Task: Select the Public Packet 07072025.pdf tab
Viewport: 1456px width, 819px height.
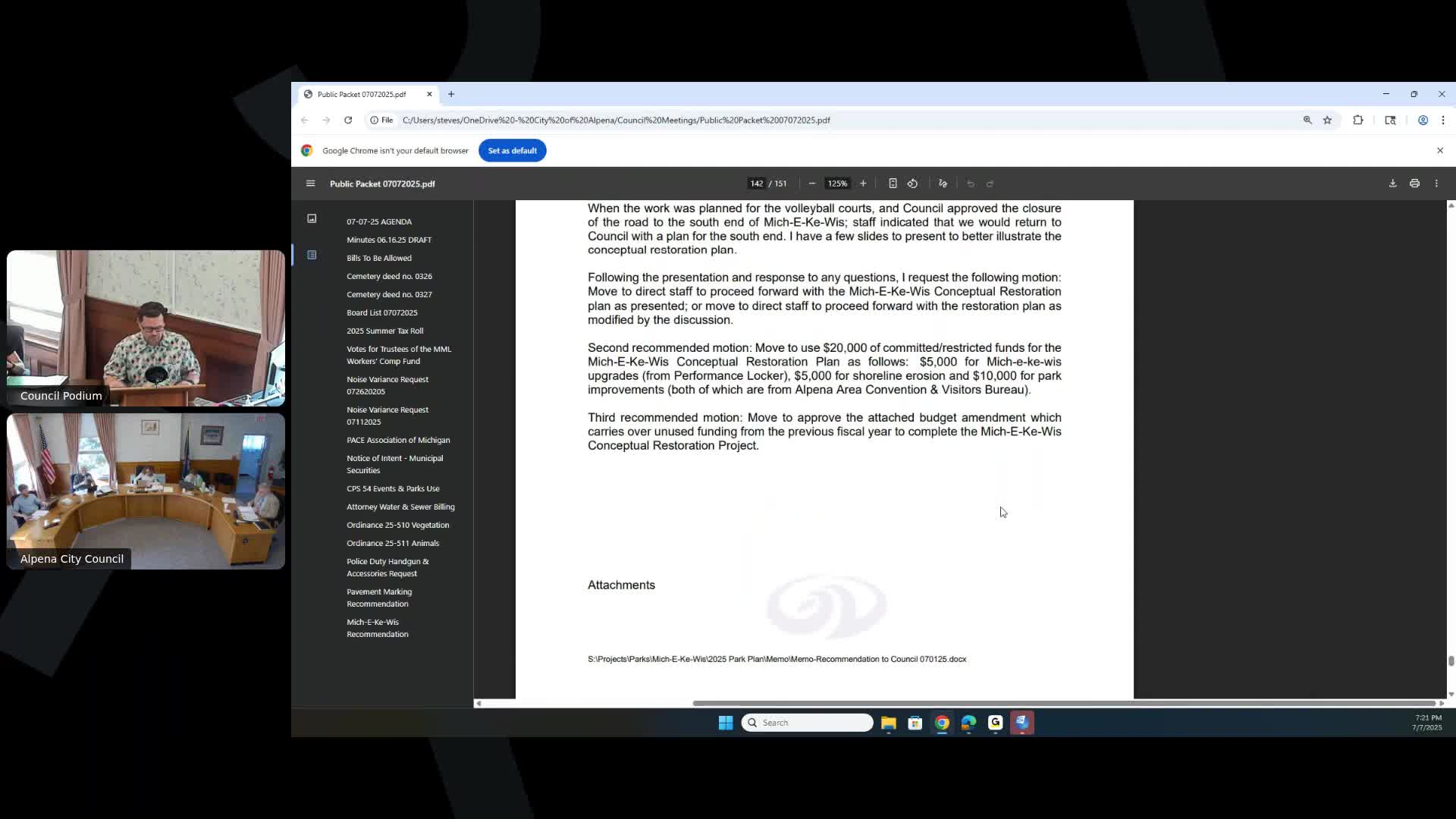Action: pyautogui.click(x=362, y=94)
